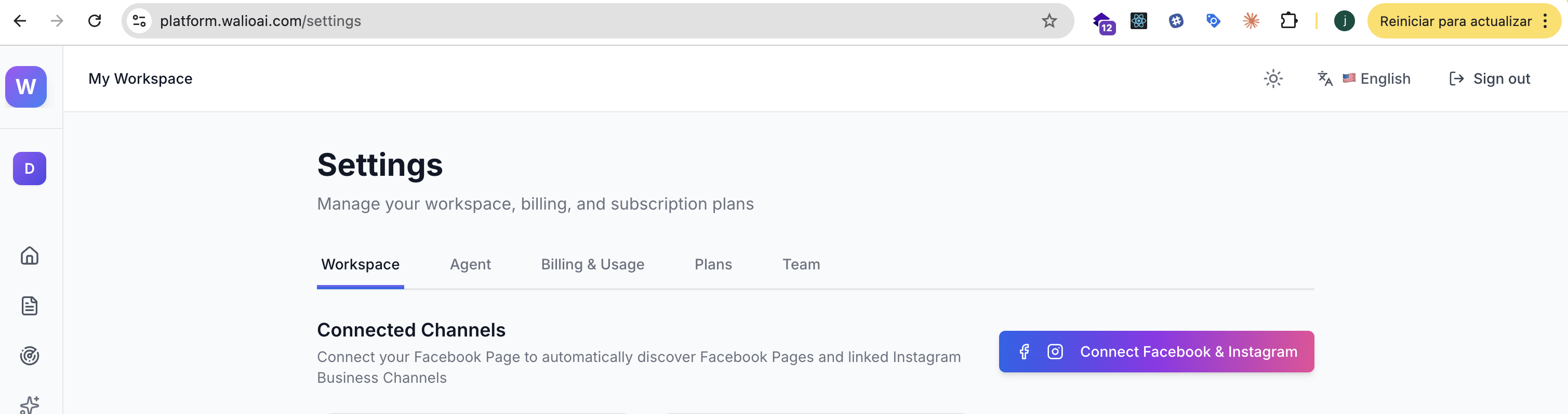Open the Documents sidebar icon
Screen dimensions: 1568x414
[x=30, y=305]
